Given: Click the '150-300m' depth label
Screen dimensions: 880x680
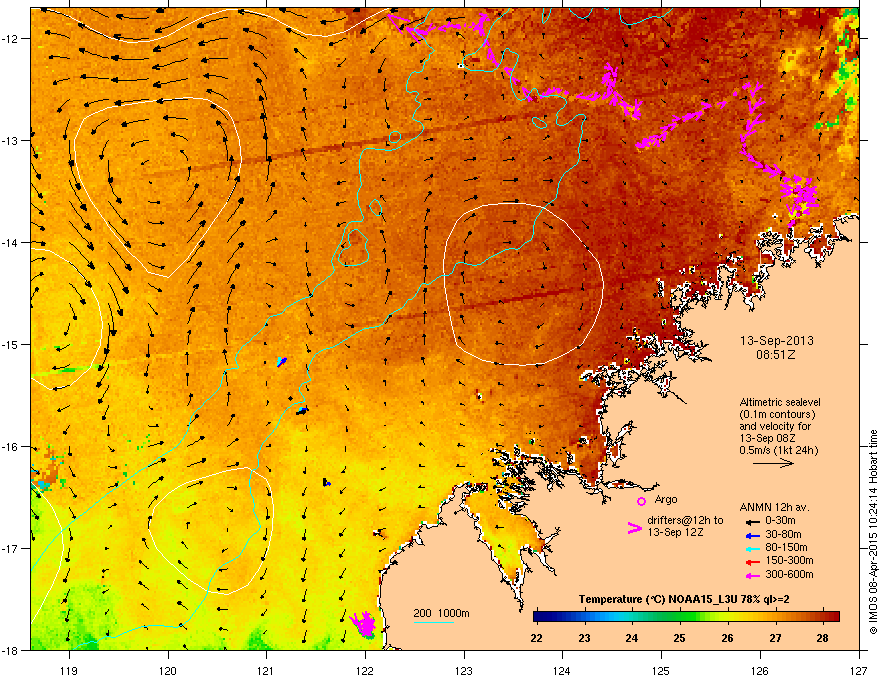Looking at the screenshot, I should 789,560.
